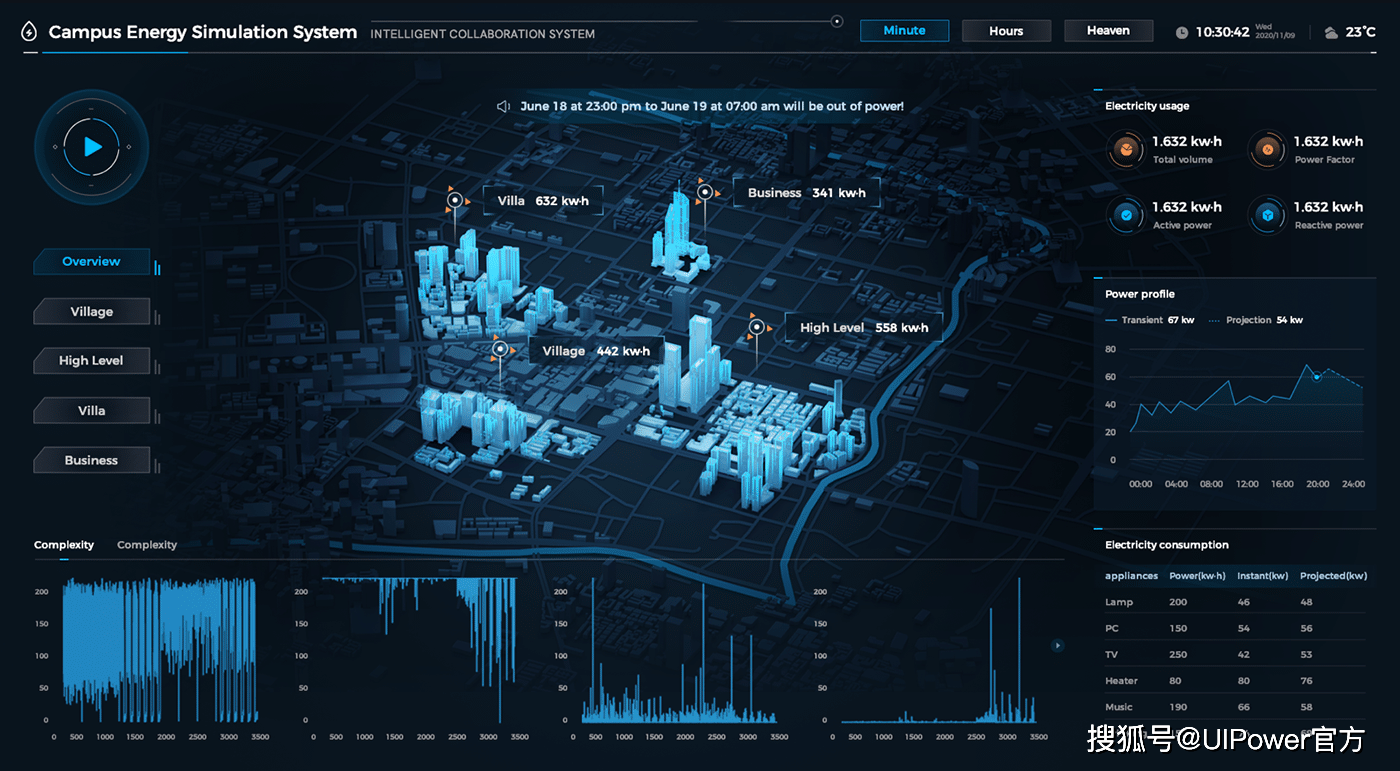The height and width of the screenshot is (771, 1400).
Task: Click the High Level 558 kw·h map label
Action: [864, 327]
